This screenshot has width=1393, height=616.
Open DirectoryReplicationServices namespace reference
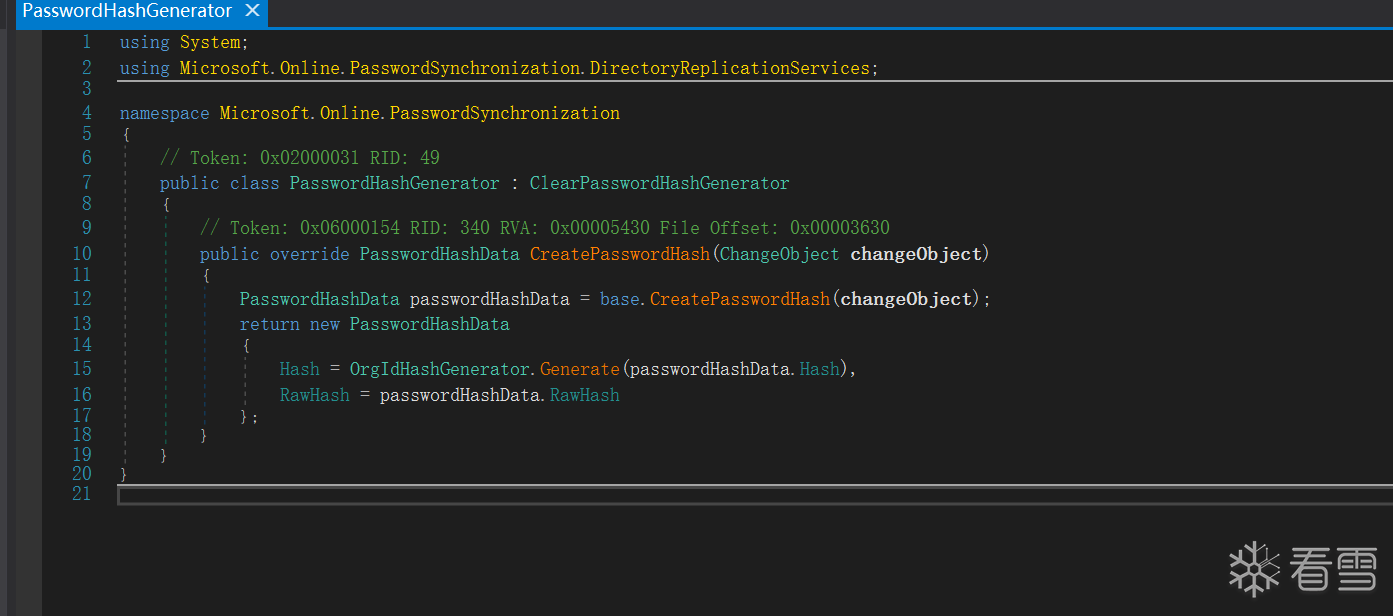pos(729,68)
